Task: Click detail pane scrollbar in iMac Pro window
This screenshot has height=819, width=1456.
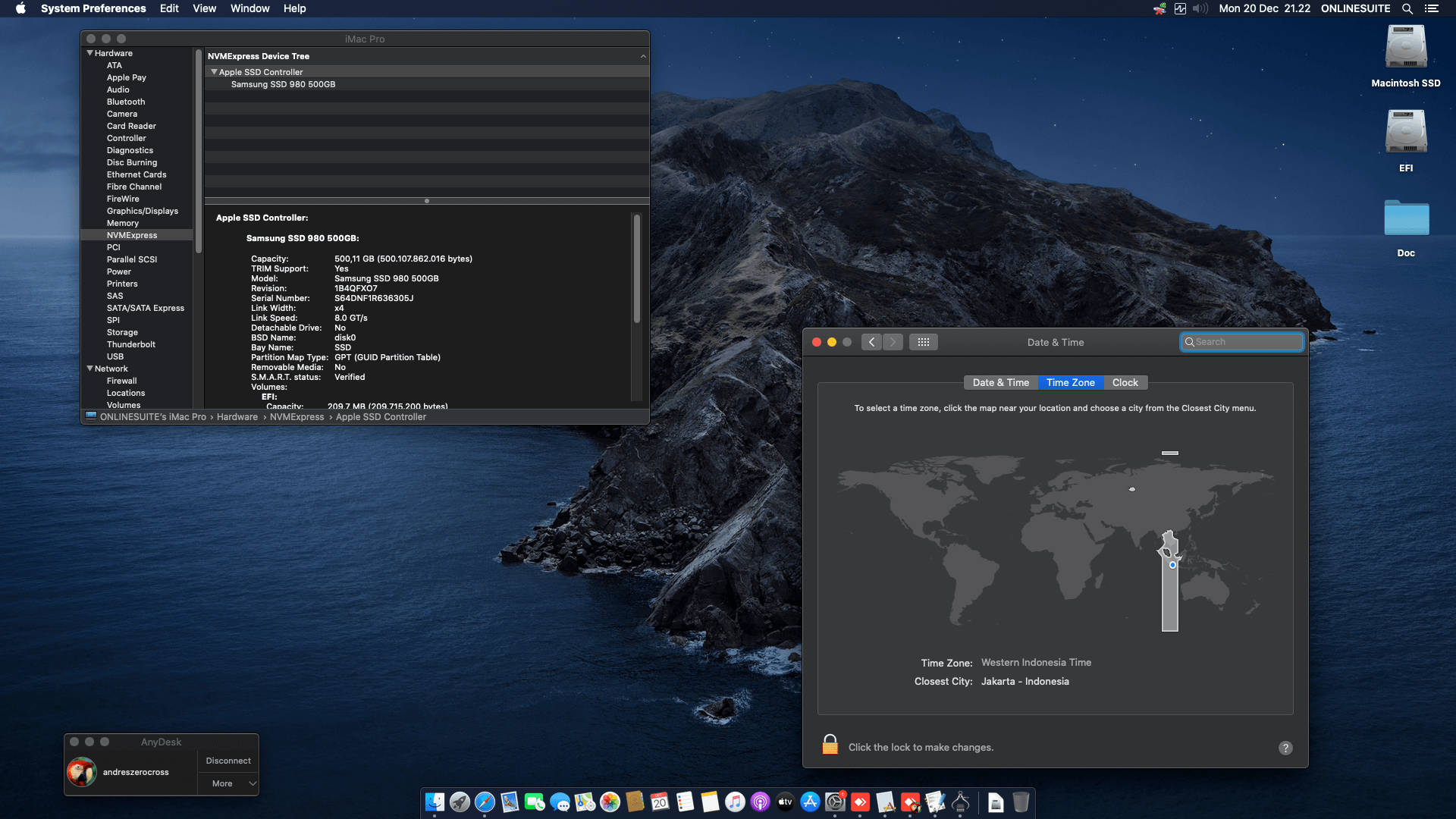Action: point(637,269)
